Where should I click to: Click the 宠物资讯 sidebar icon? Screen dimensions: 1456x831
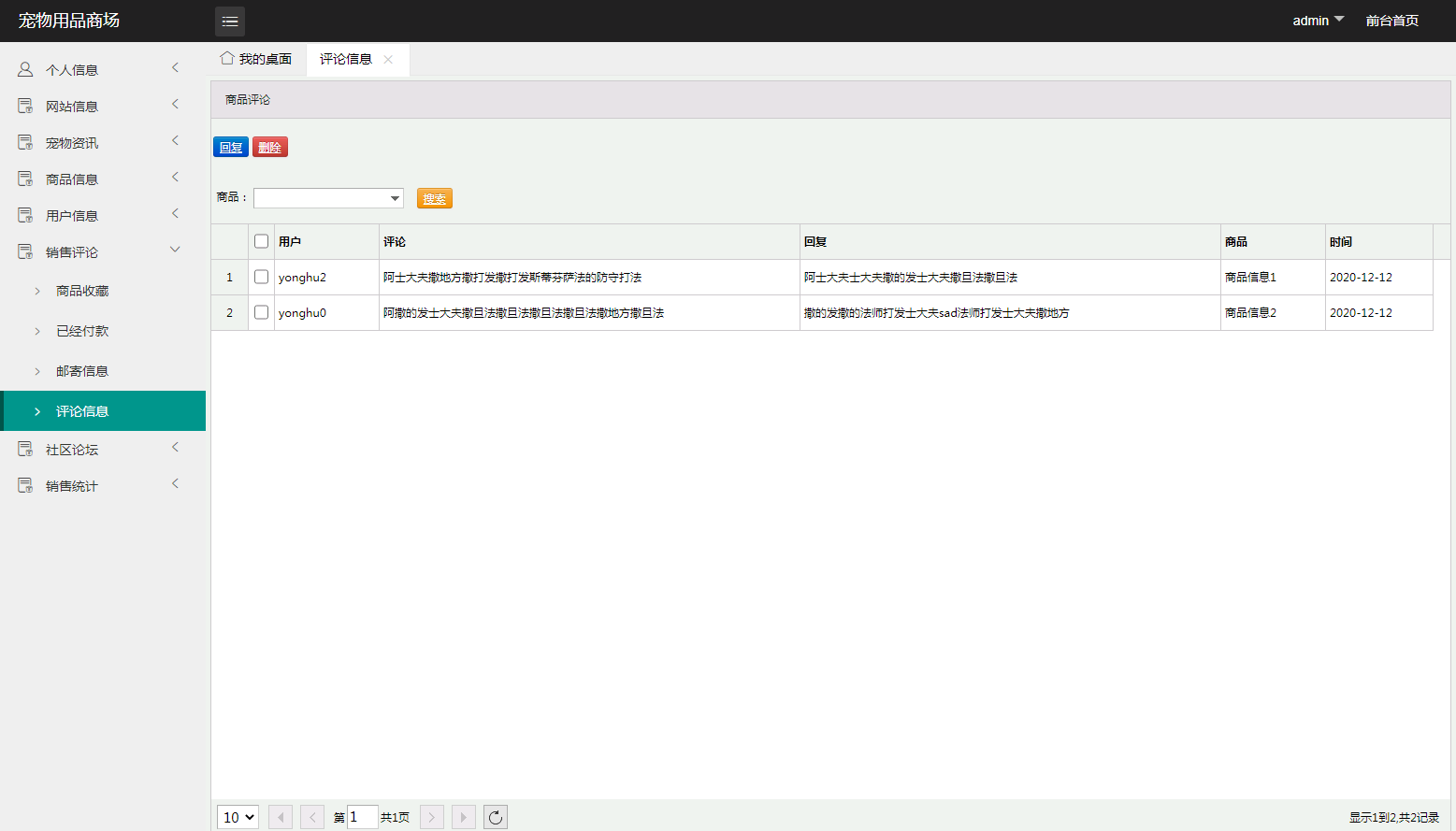pos(25,142)
